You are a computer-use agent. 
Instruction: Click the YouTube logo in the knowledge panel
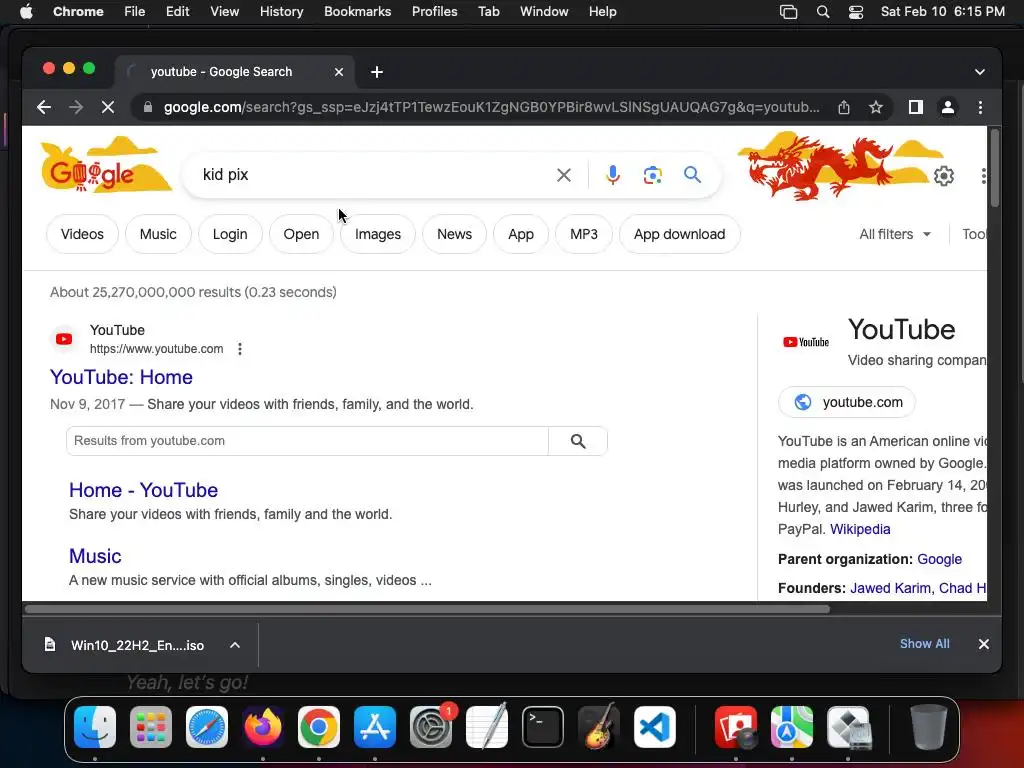806,342
